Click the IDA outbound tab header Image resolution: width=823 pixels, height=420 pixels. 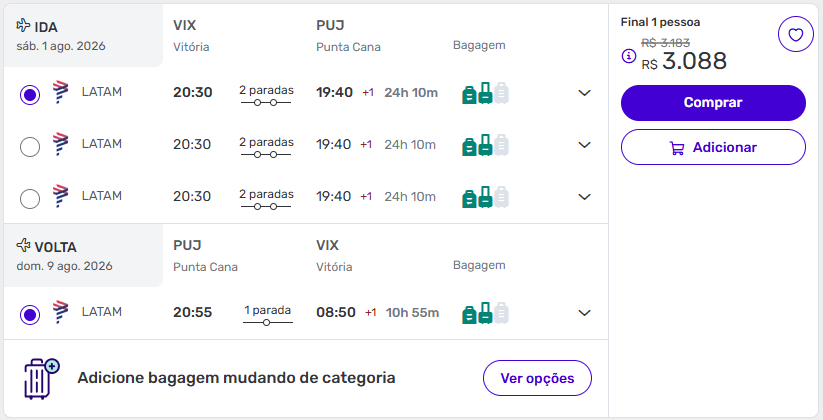pyautogui.click(x=84, y=36)
